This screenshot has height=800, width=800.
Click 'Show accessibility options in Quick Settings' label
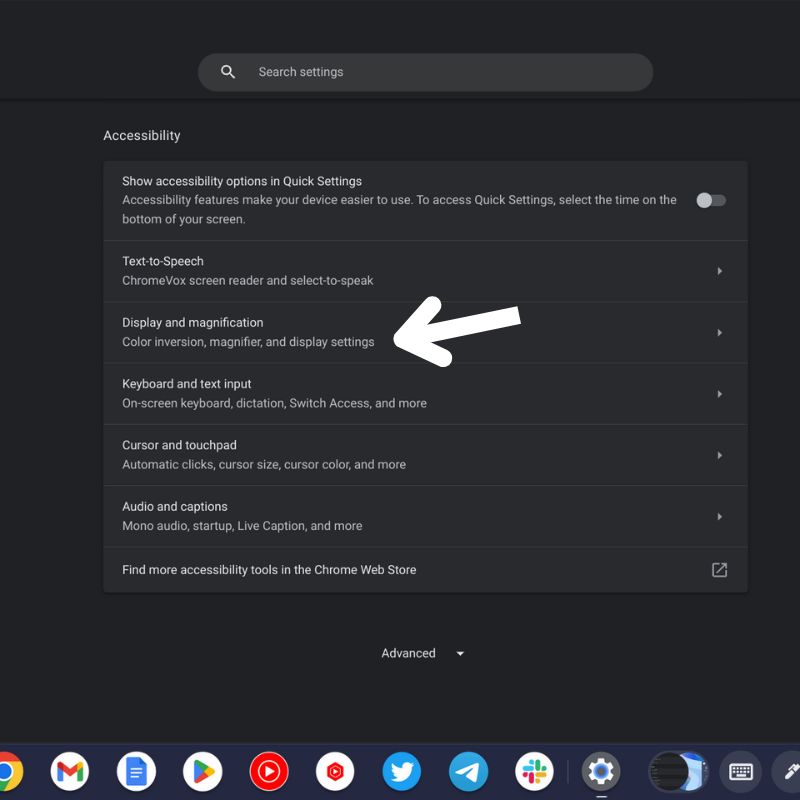pyautogui.click(x=242, y=181)
